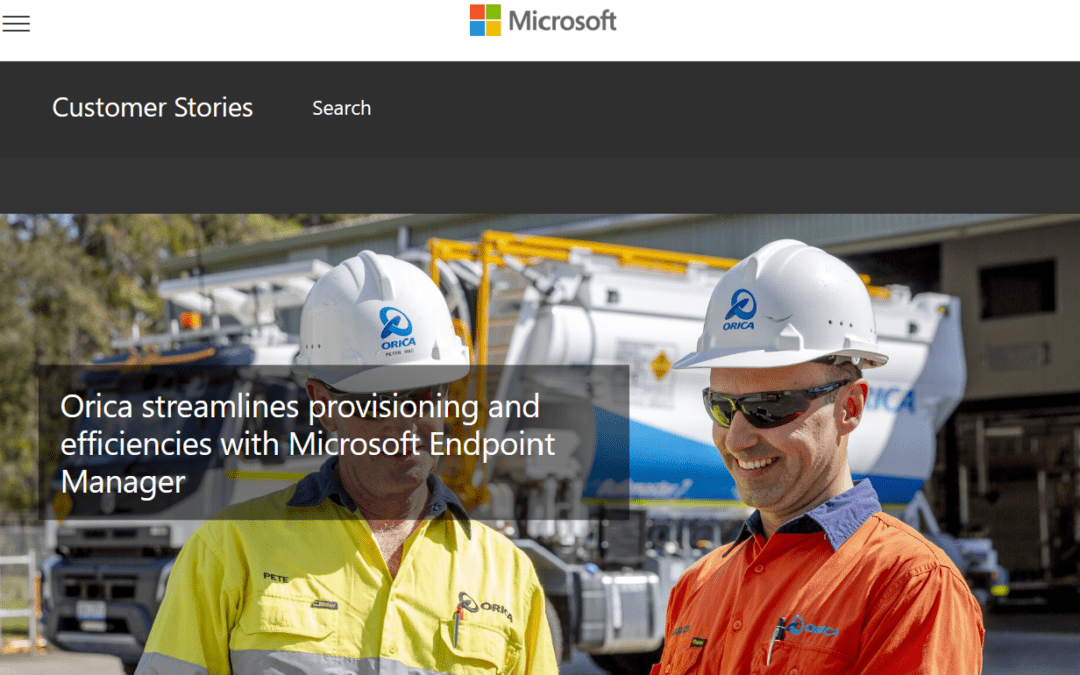Click the Orica Endpoint Manager story headline
This screenshot has width=1080, height=675.
307,444
